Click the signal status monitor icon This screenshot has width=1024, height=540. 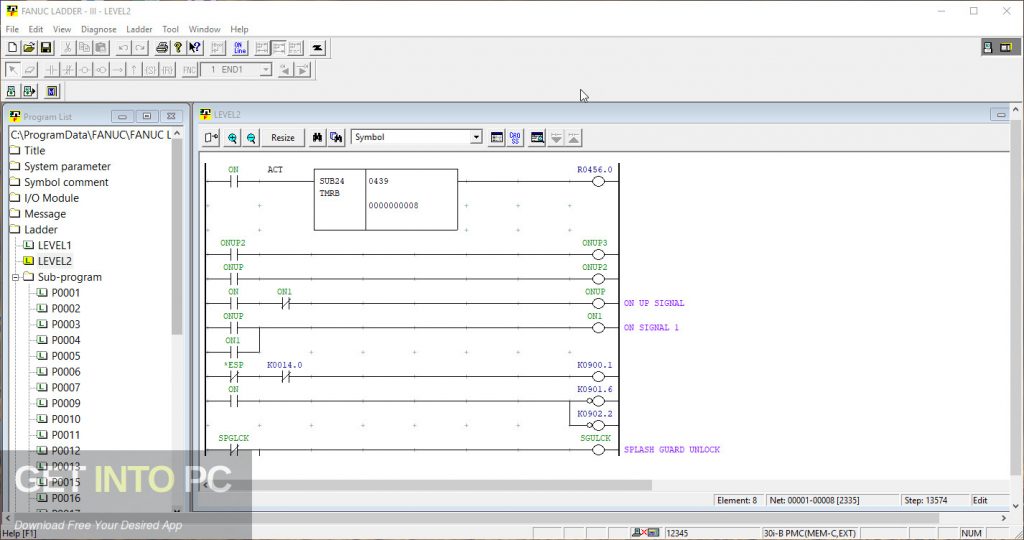537,138
